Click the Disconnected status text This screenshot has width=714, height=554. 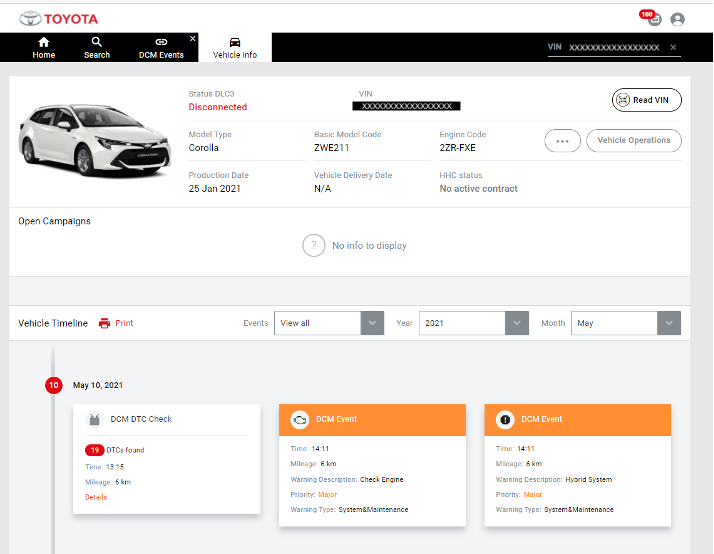(x=218, y=107)
